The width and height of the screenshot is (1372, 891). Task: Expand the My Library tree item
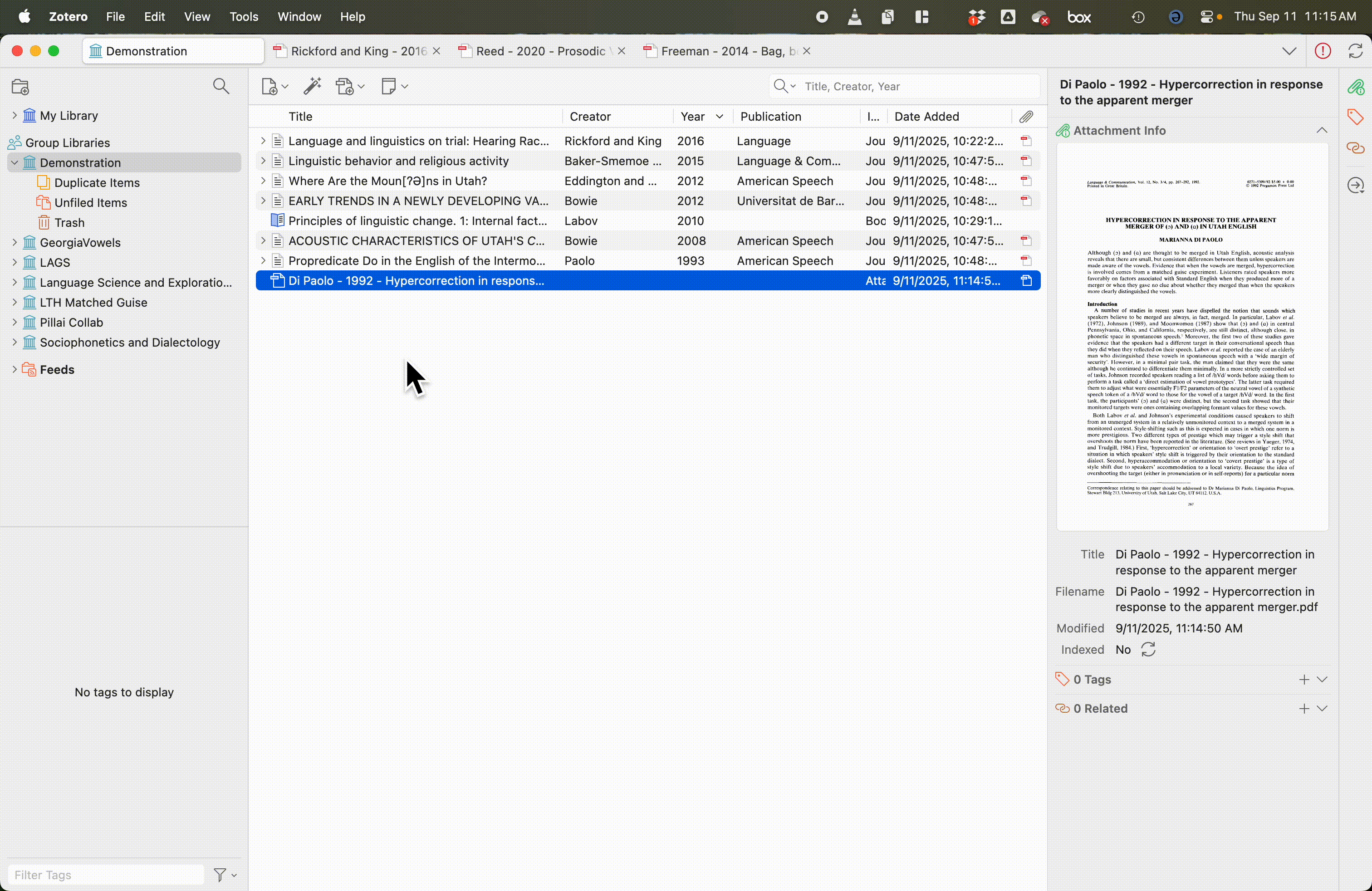coord(15,115)
